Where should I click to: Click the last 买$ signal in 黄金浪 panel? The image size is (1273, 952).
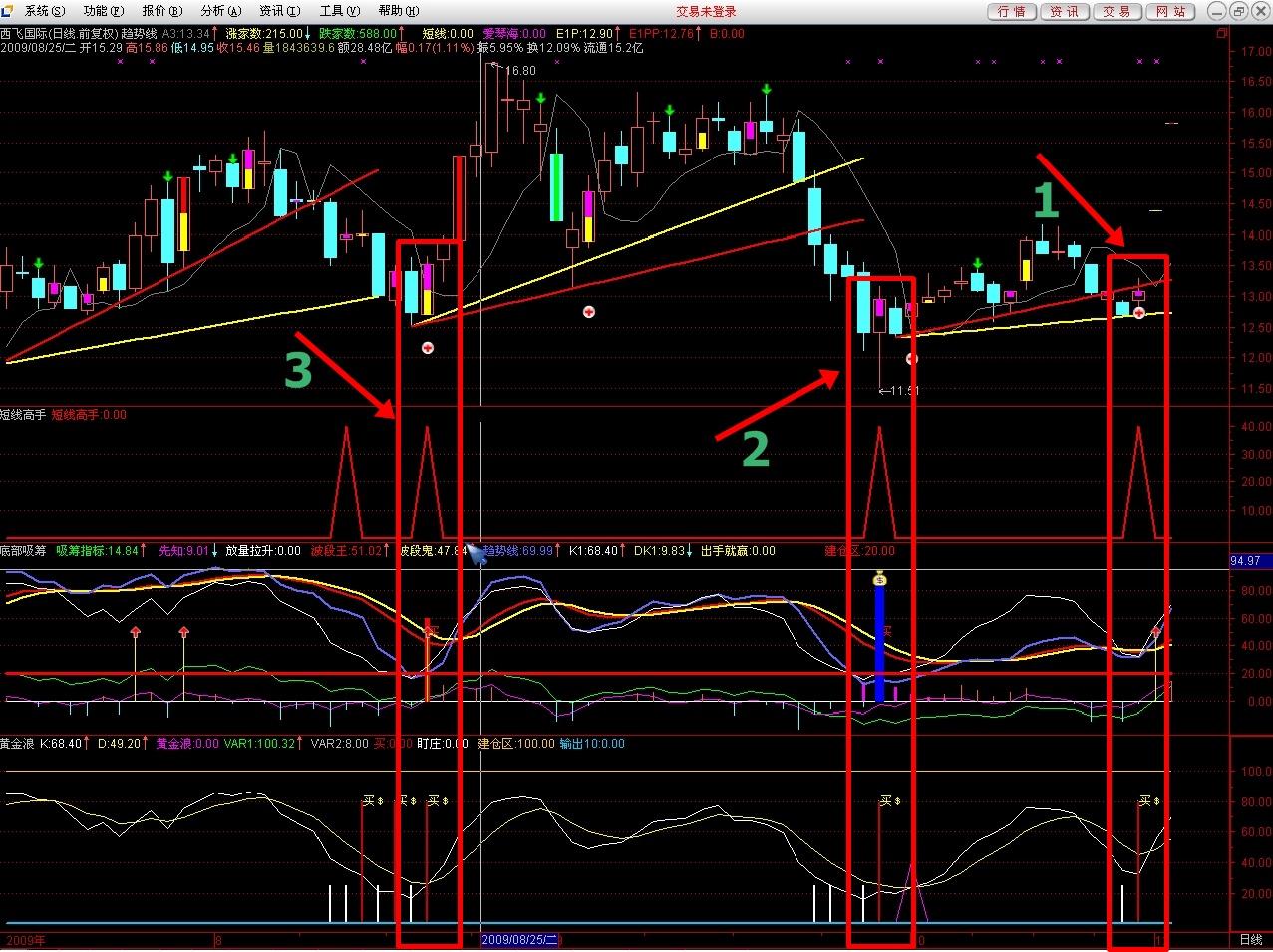tap(1150, 800)
